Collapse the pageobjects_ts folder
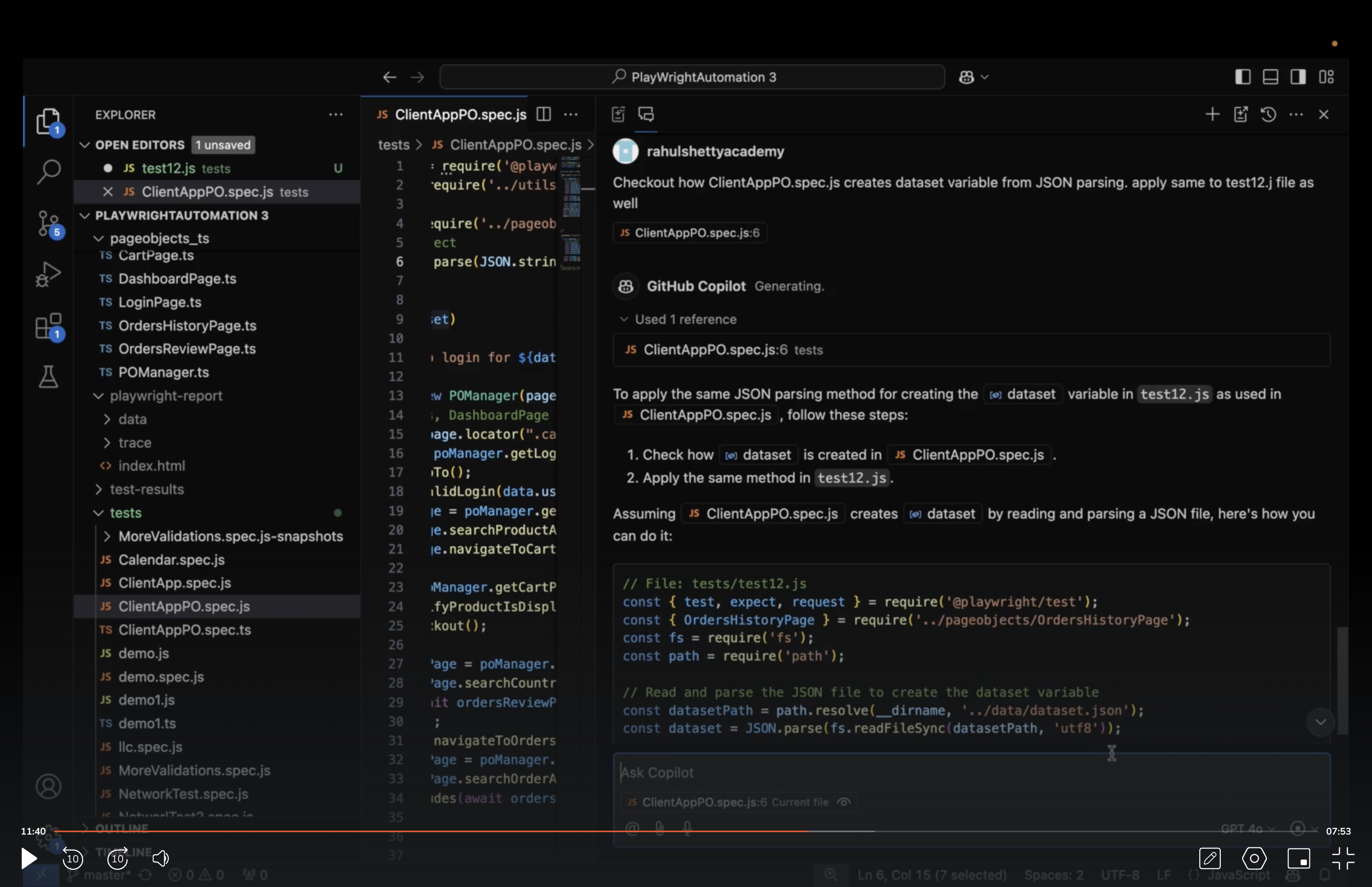The height and width of the screenshot is (887, 1372). coord(98,239)
